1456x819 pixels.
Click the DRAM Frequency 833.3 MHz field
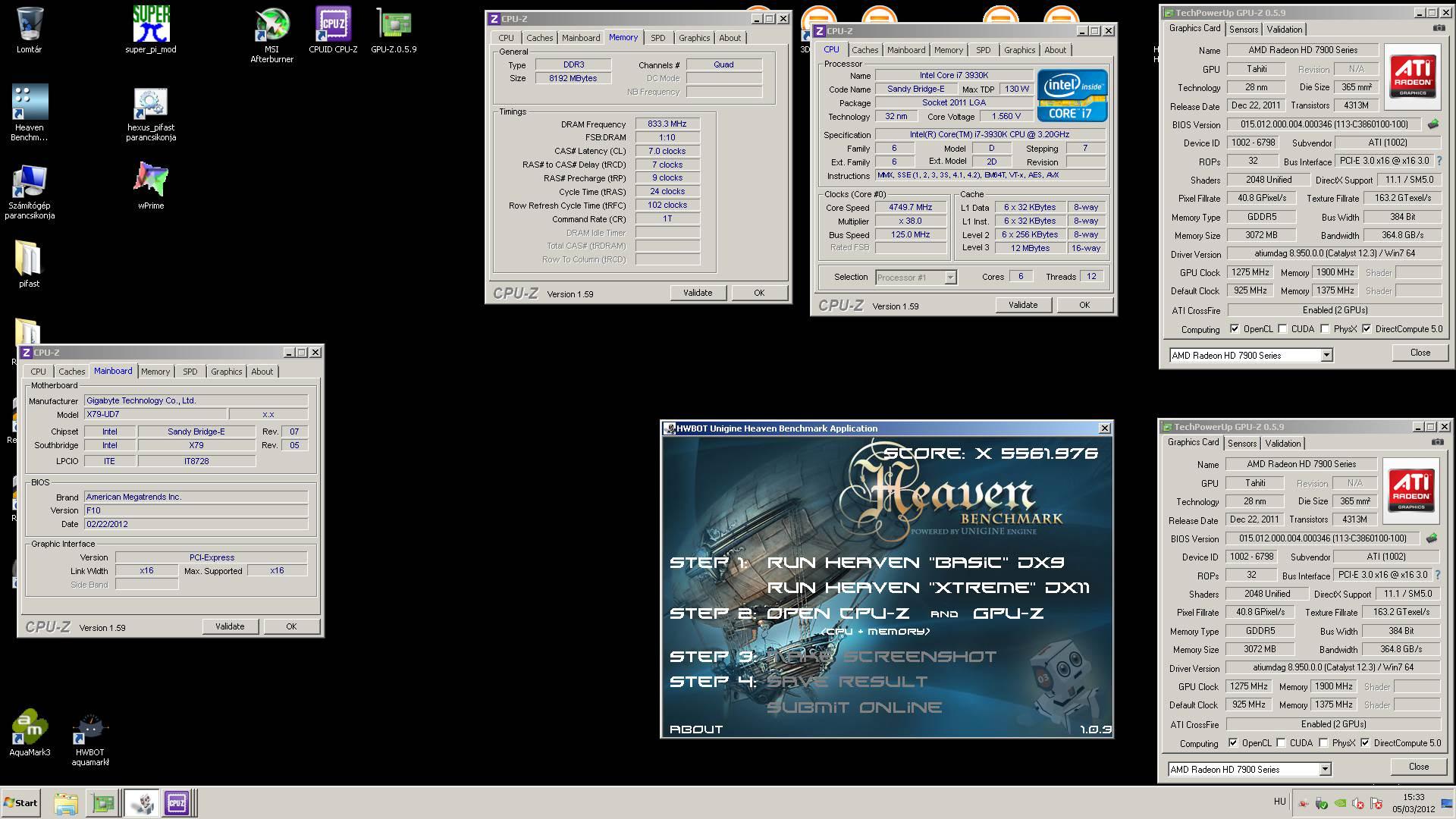click(x=667, y=124)
